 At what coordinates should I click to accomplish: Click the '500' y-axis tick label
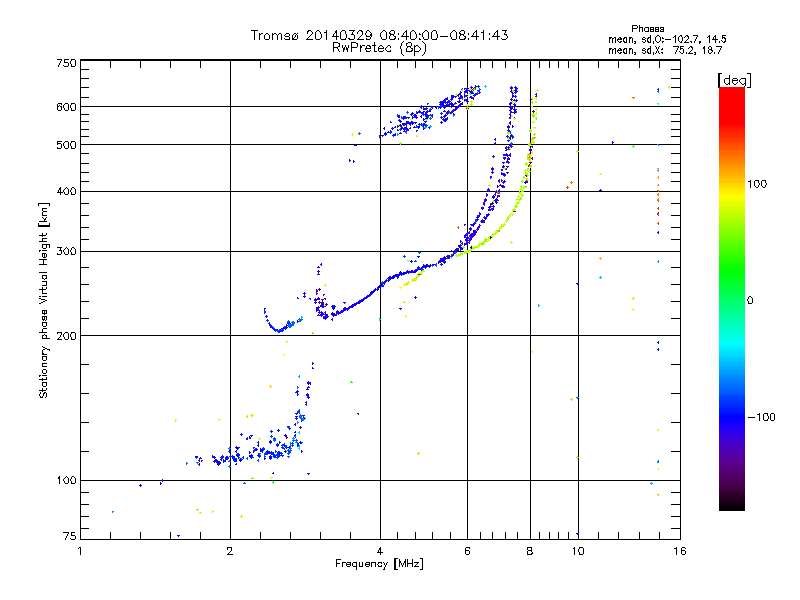point(66,145)
